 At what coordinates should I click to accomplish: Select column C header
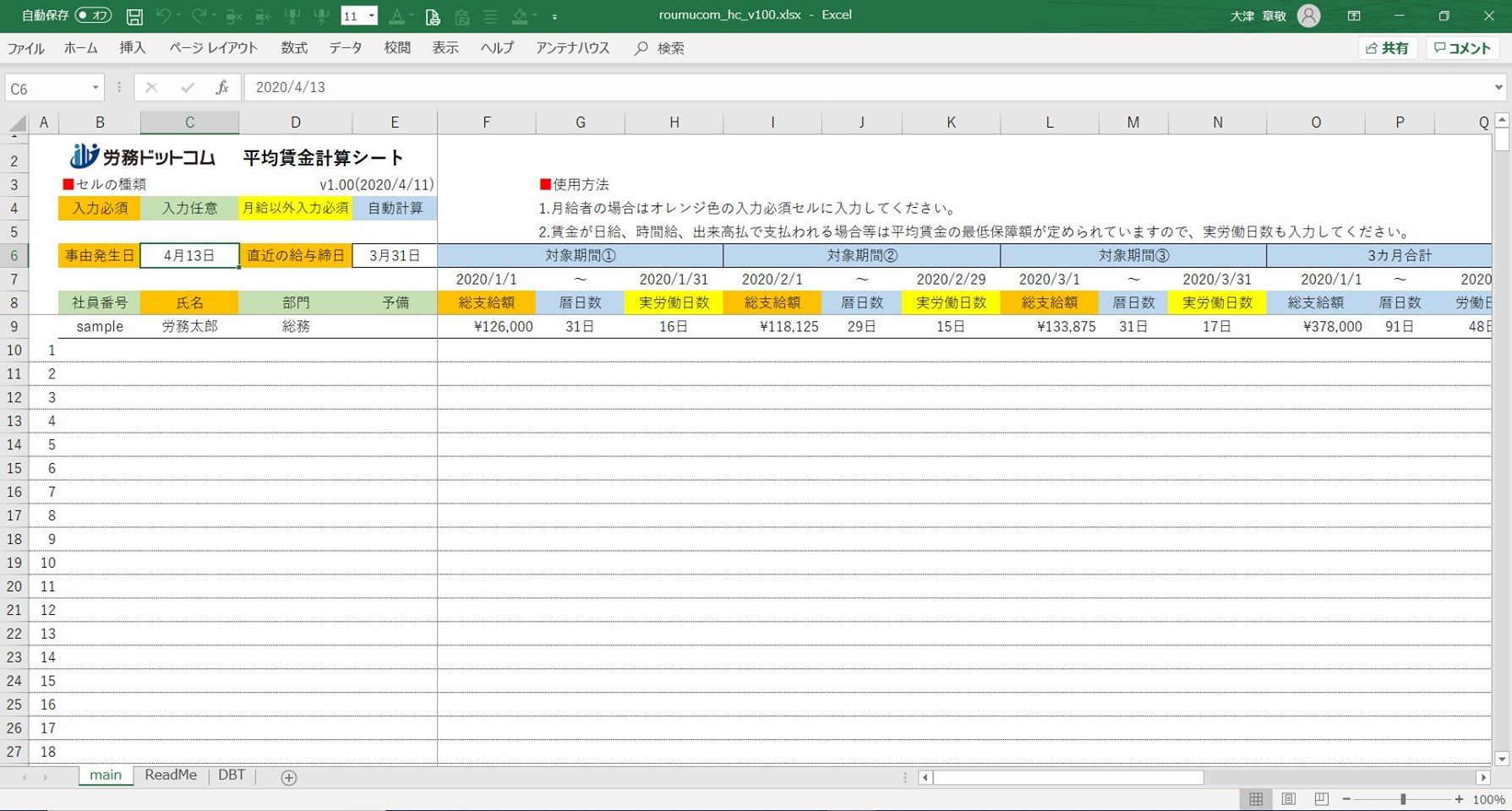(x=189, y=122)
